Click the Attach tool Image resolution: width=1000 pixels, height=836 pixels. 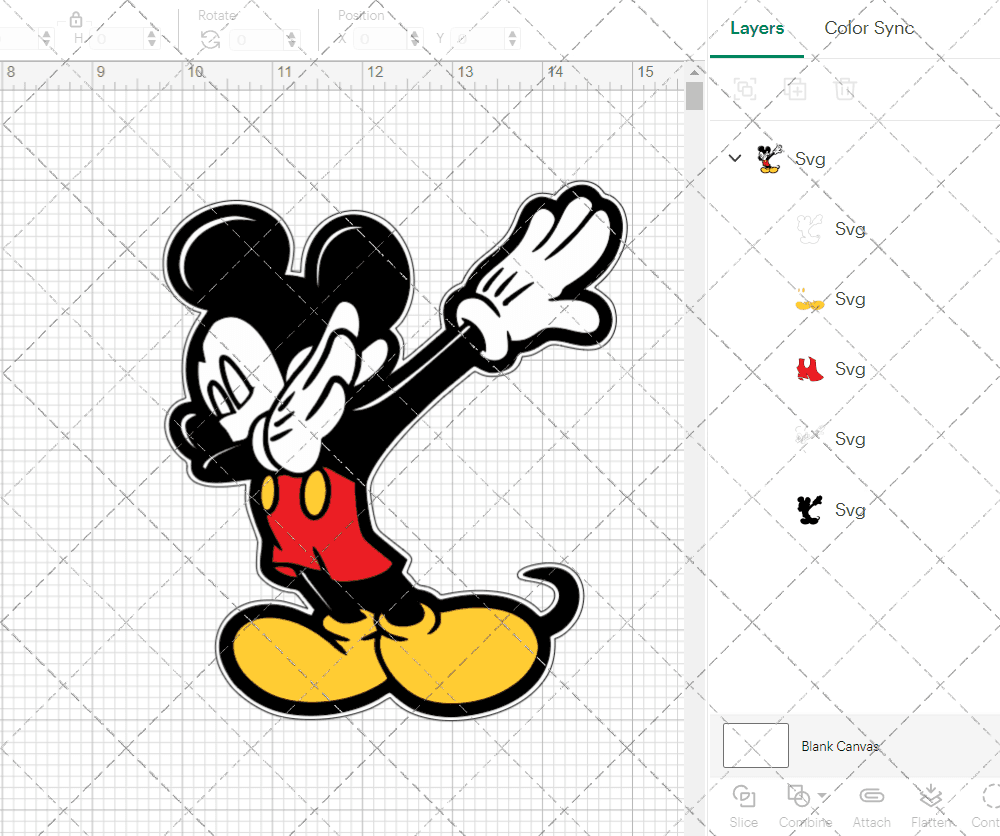click(x=871, y=807)
